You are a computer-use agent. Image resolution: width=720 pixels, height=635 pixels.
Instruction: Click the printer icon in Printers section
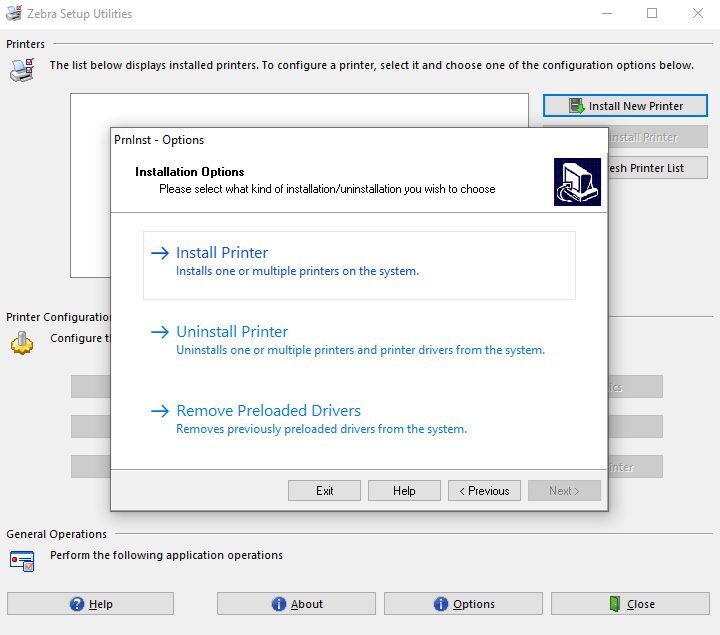(x=22, y=70)
